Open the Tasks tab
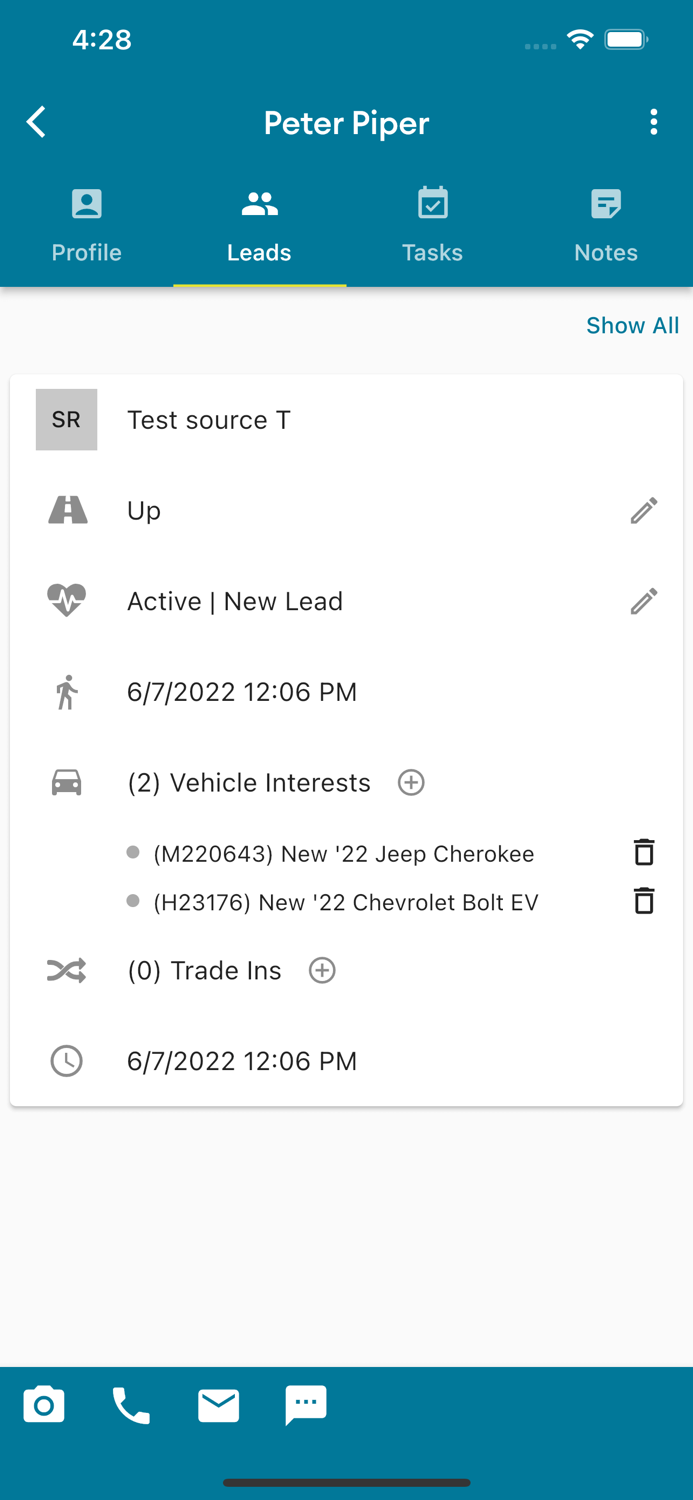The width and height of the screenshot is (693, 1500). [x=432, y=222]
